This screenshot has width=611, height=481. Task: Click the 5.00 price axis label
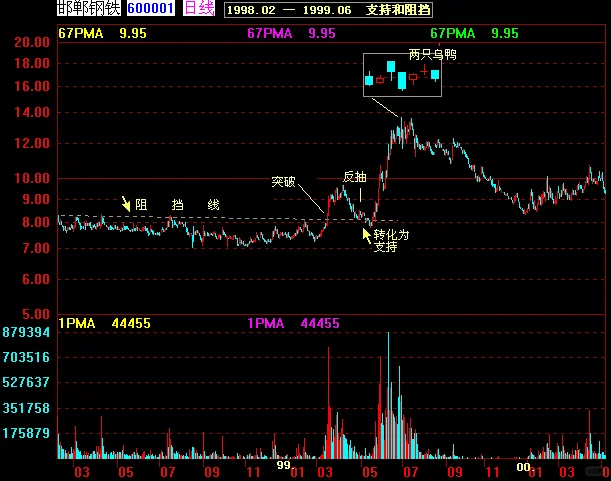pos(36,314)
